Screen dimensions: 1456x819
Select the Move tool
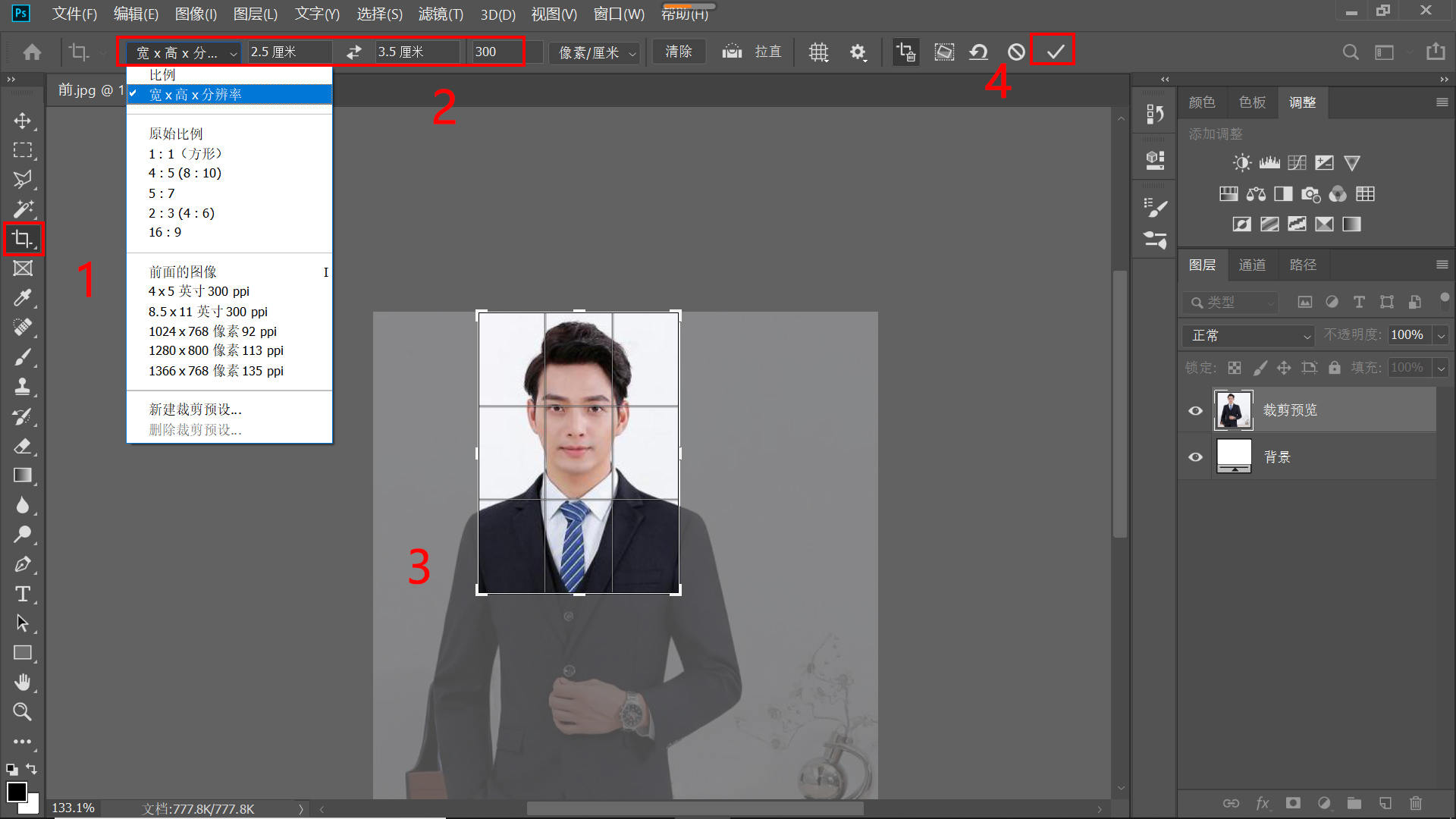(23, 121)
